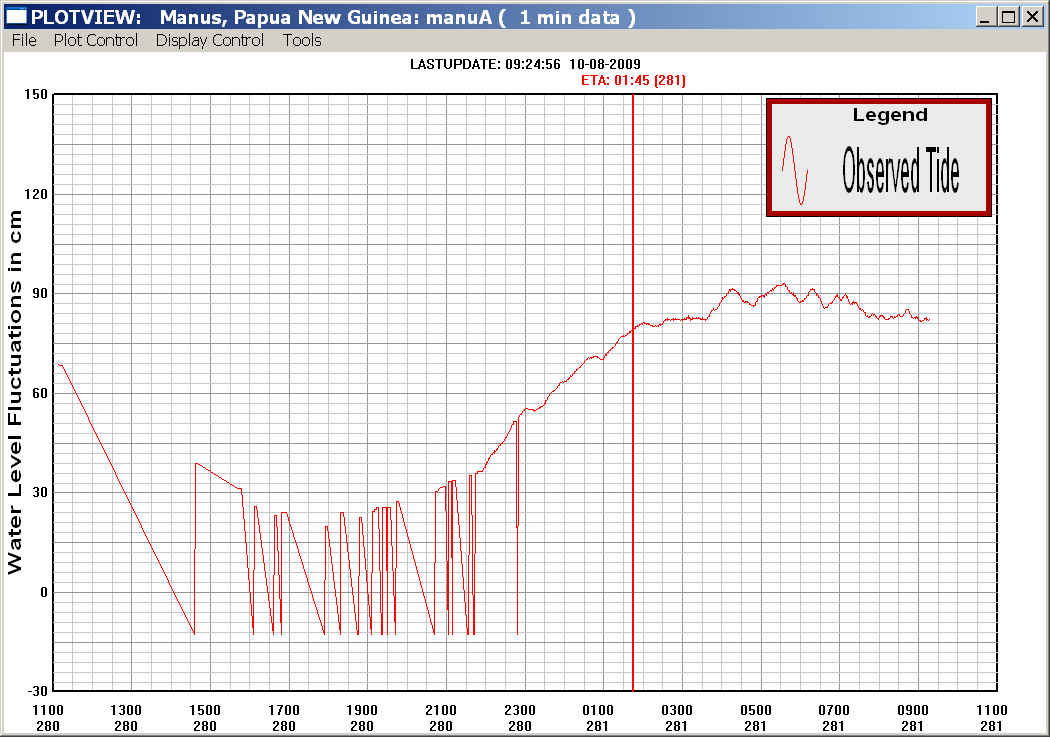
Task: Maximize the PLOTVIEW window
Action: coord(1008,17)
